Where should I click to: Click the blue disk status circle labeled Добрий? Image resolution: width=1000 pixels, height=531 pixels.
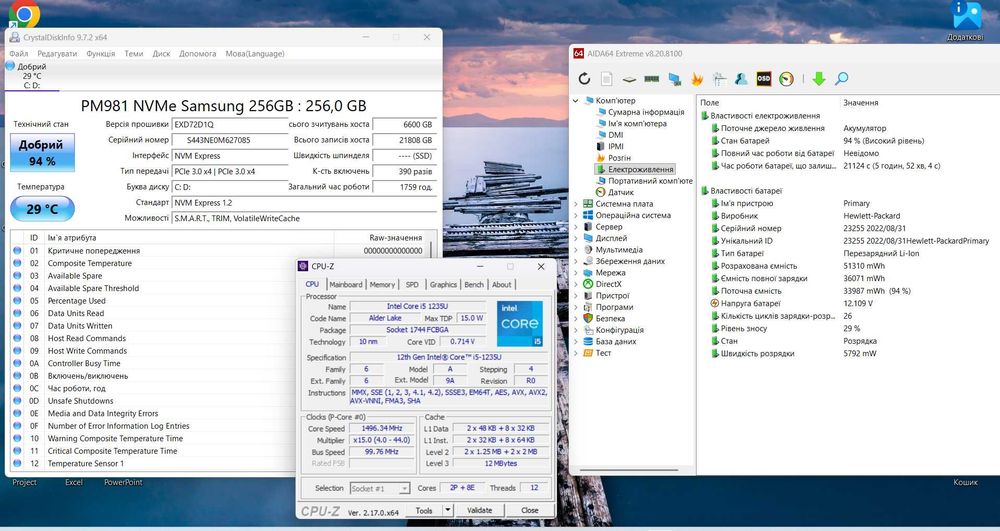coord(10,66)
